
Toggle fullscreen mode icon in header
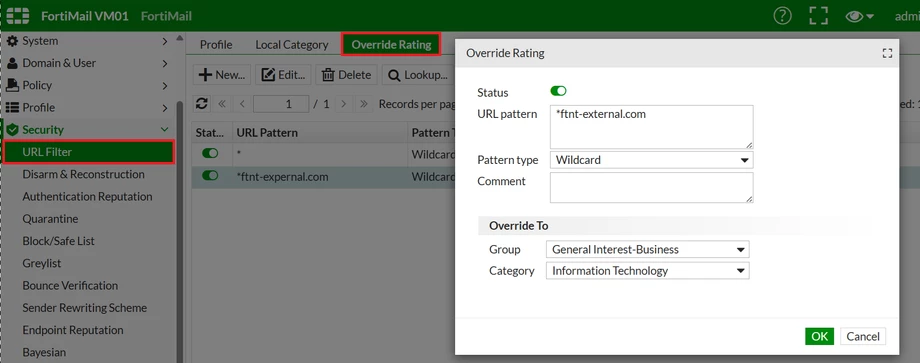coord(818,16)
